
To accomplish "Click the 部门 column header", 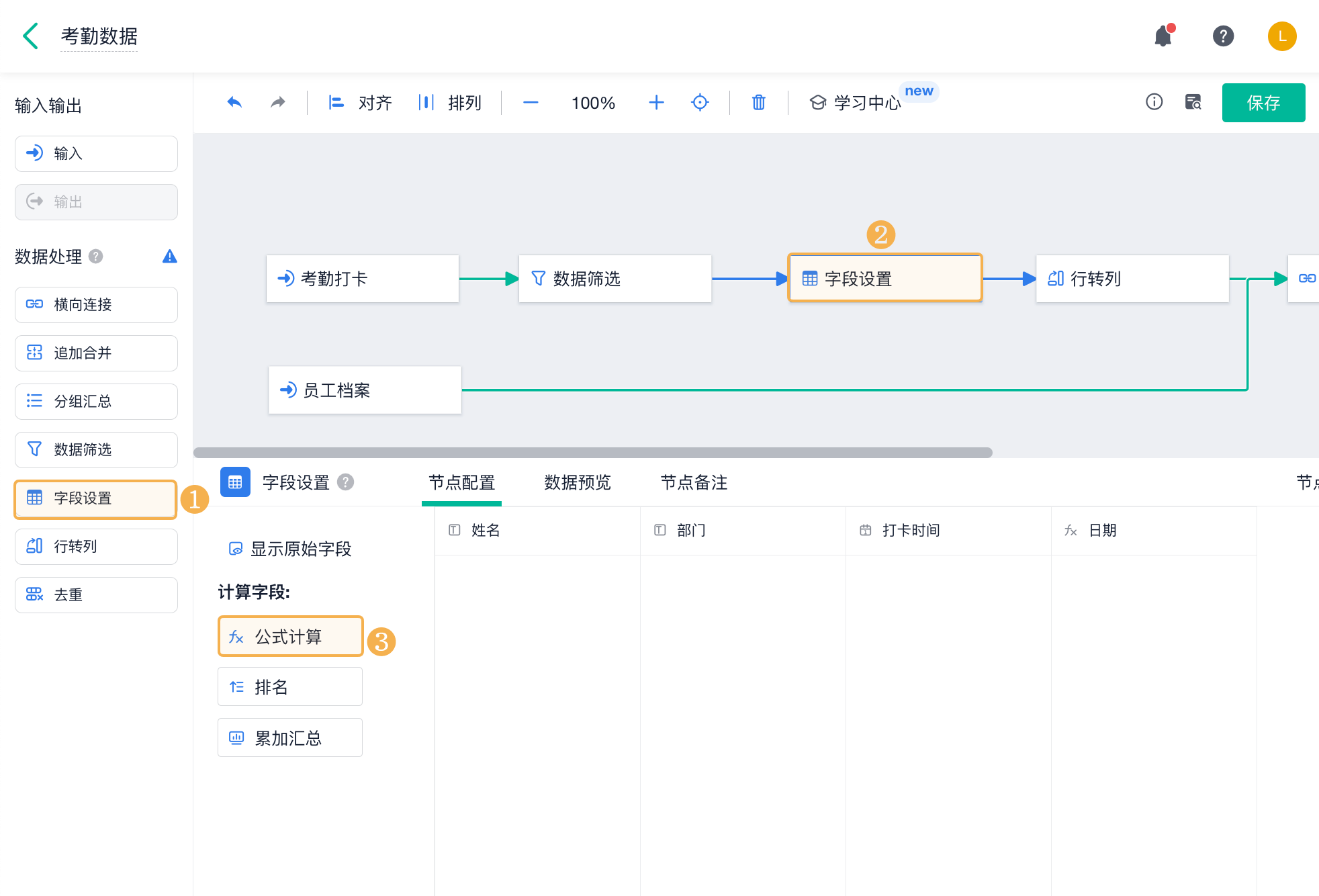I will pos(743,531).
